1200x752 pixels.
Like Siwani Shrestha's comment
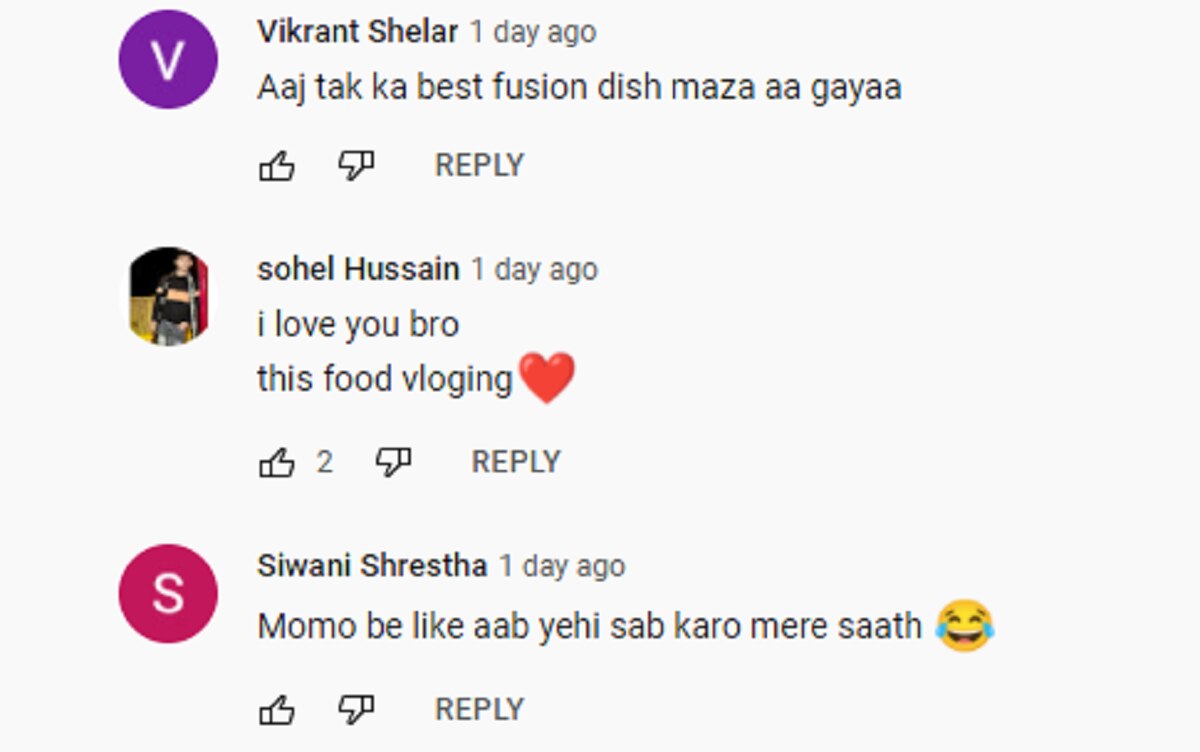point(277,710)
